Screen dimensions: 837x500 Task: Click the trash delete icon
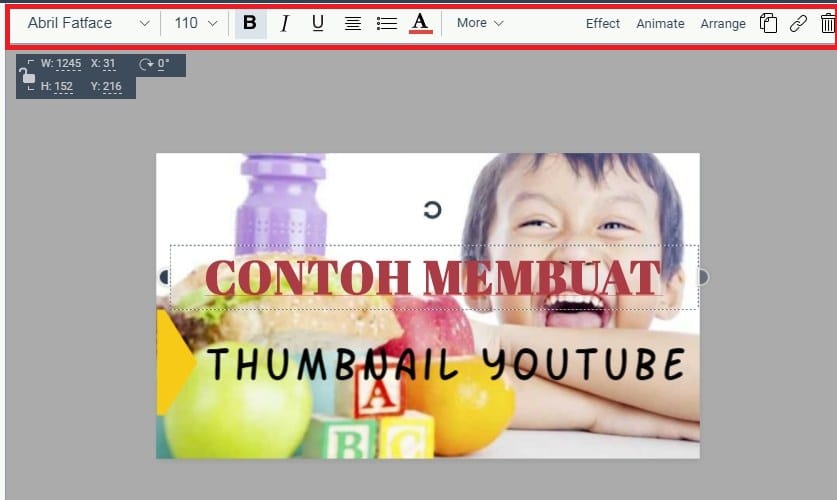pyautogui.click(x=828, y=23)
